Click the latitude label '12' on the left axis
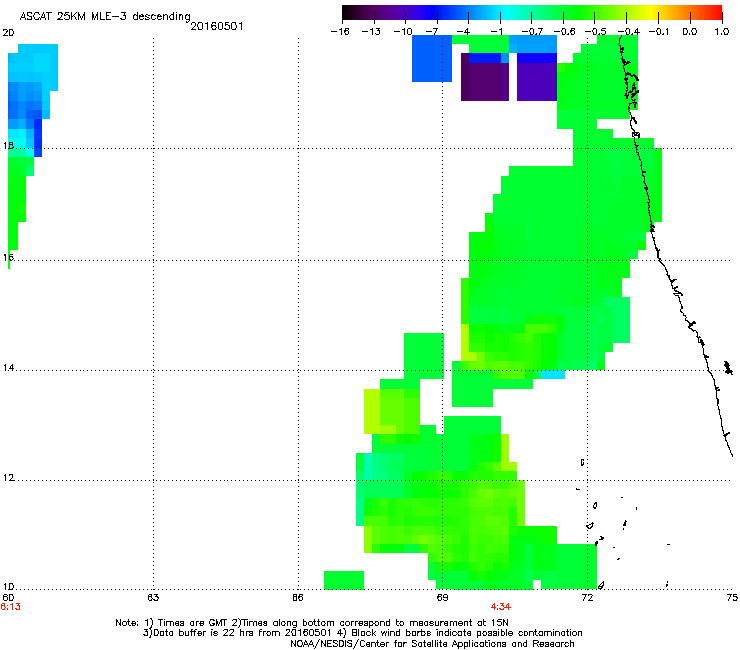 pyautogui.click(x=8, y=478)
